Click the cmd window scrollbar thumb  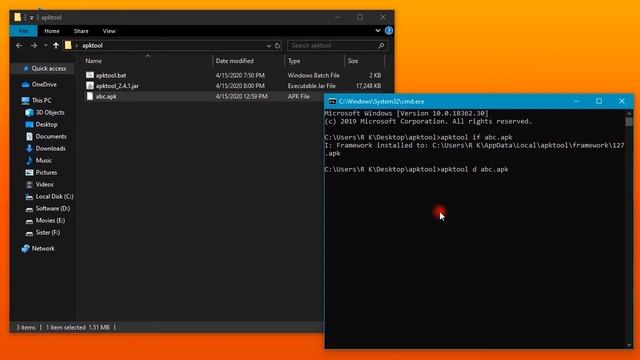coord(629,122)
